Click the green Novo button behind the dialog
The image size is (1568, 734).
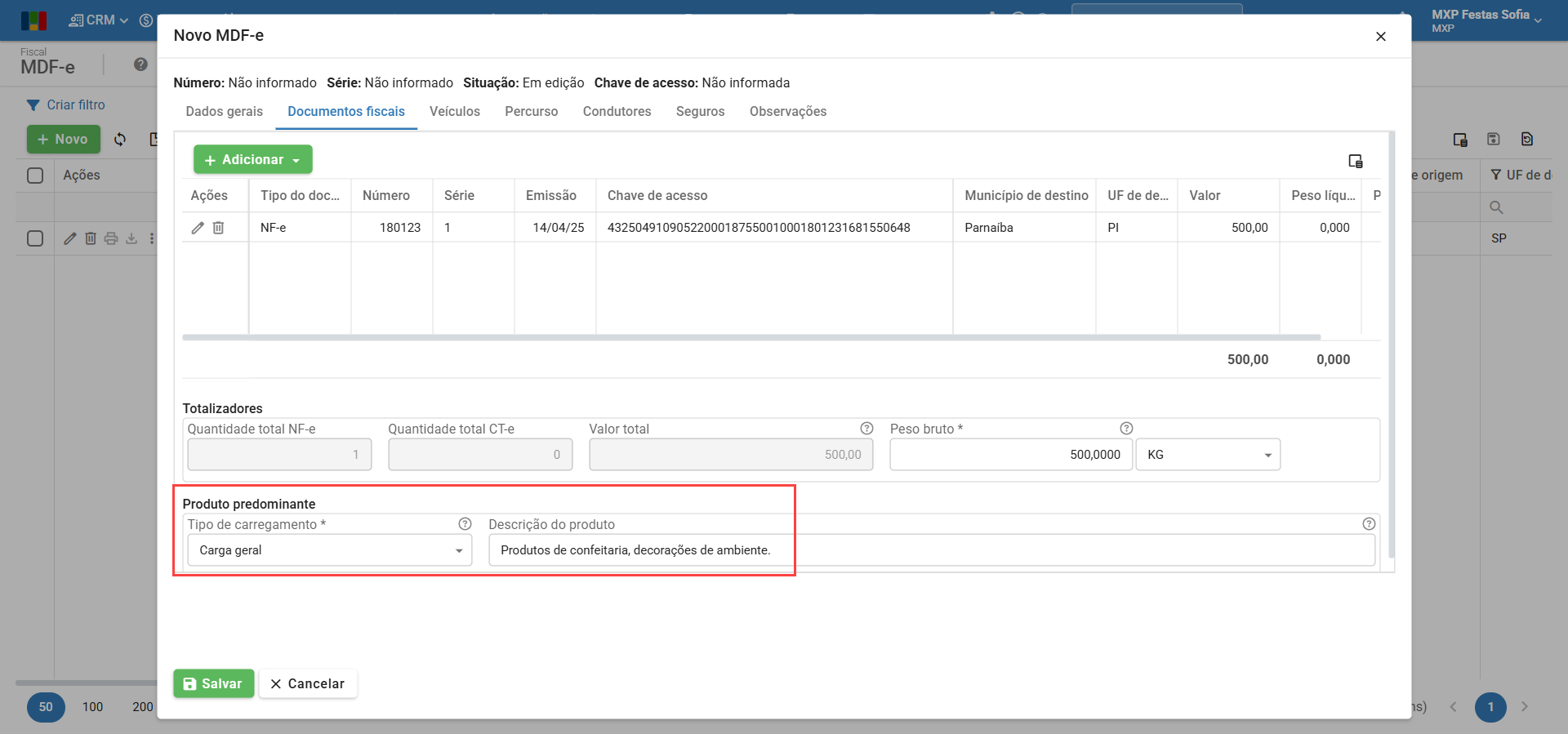64,140
